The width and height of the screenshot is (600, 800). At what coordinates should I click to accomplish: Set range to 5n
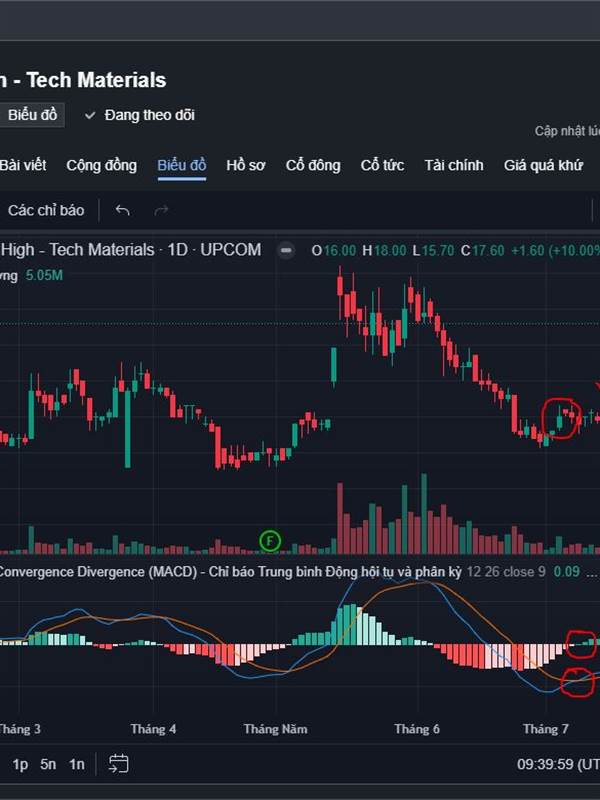(48, 764)
